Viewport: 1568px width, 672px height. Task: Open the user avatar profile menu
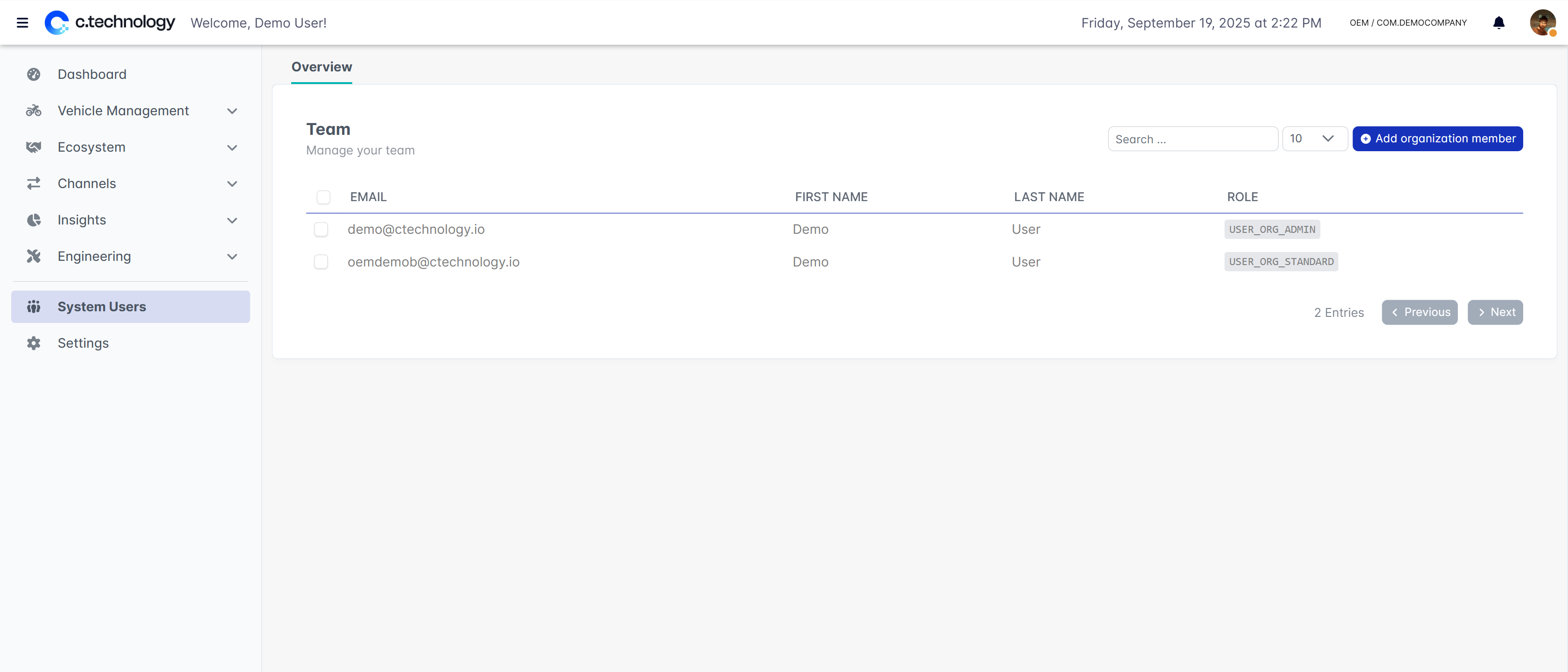pyautogui.click(x=1542, y=22)
